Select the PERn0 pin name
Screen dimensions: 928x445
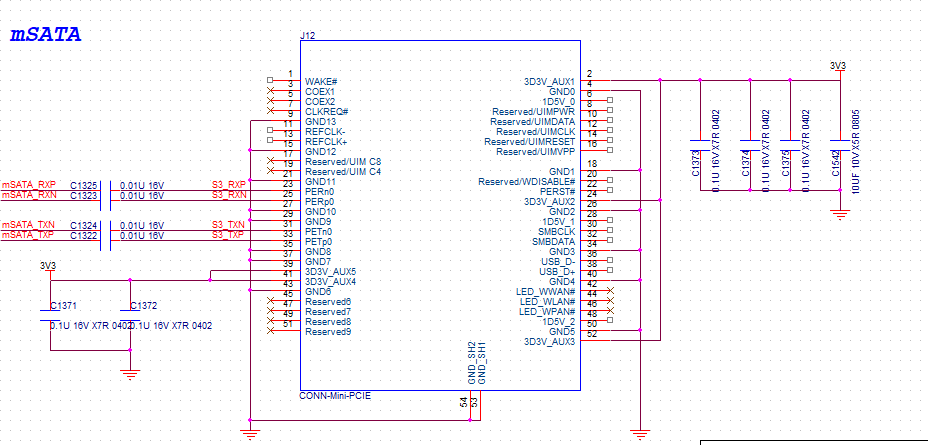pyautogui.click(x=320, y=192)
